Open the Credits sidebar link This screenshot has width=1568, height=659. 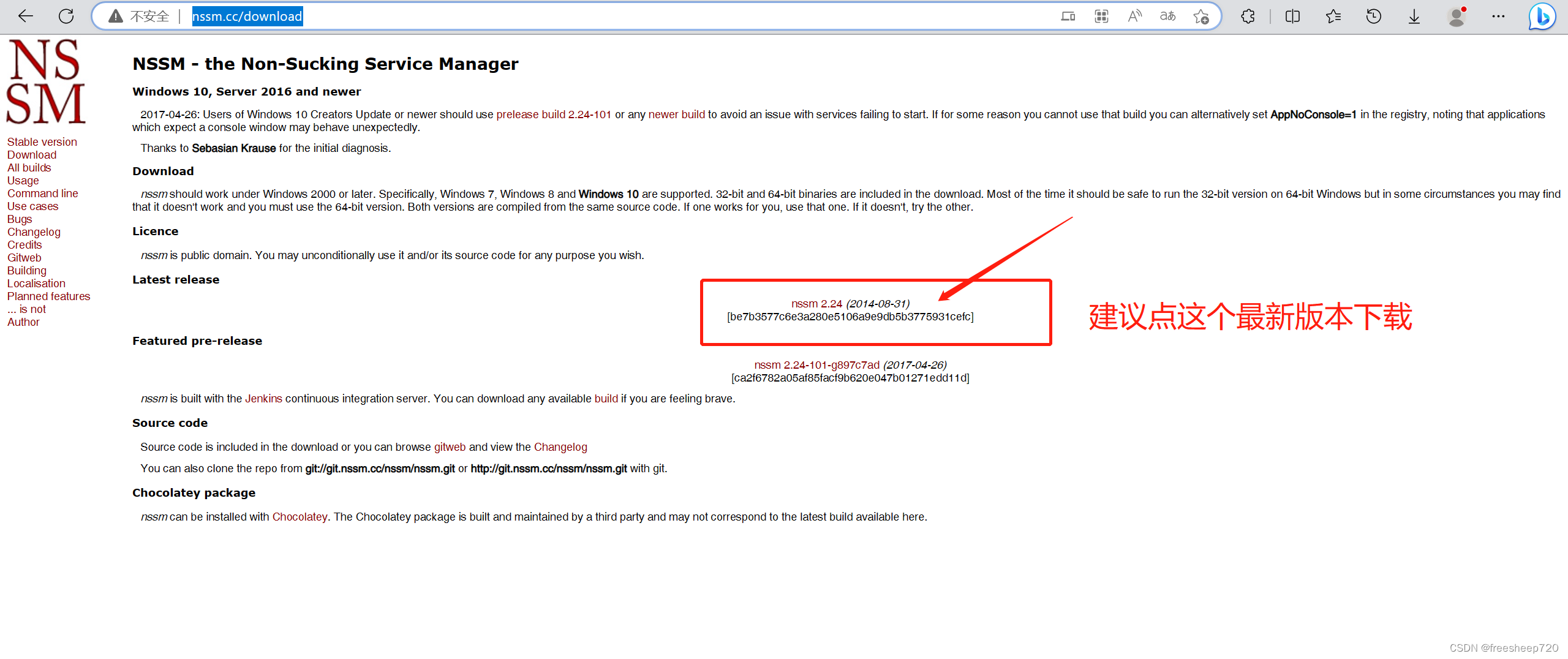click(24, 245)
